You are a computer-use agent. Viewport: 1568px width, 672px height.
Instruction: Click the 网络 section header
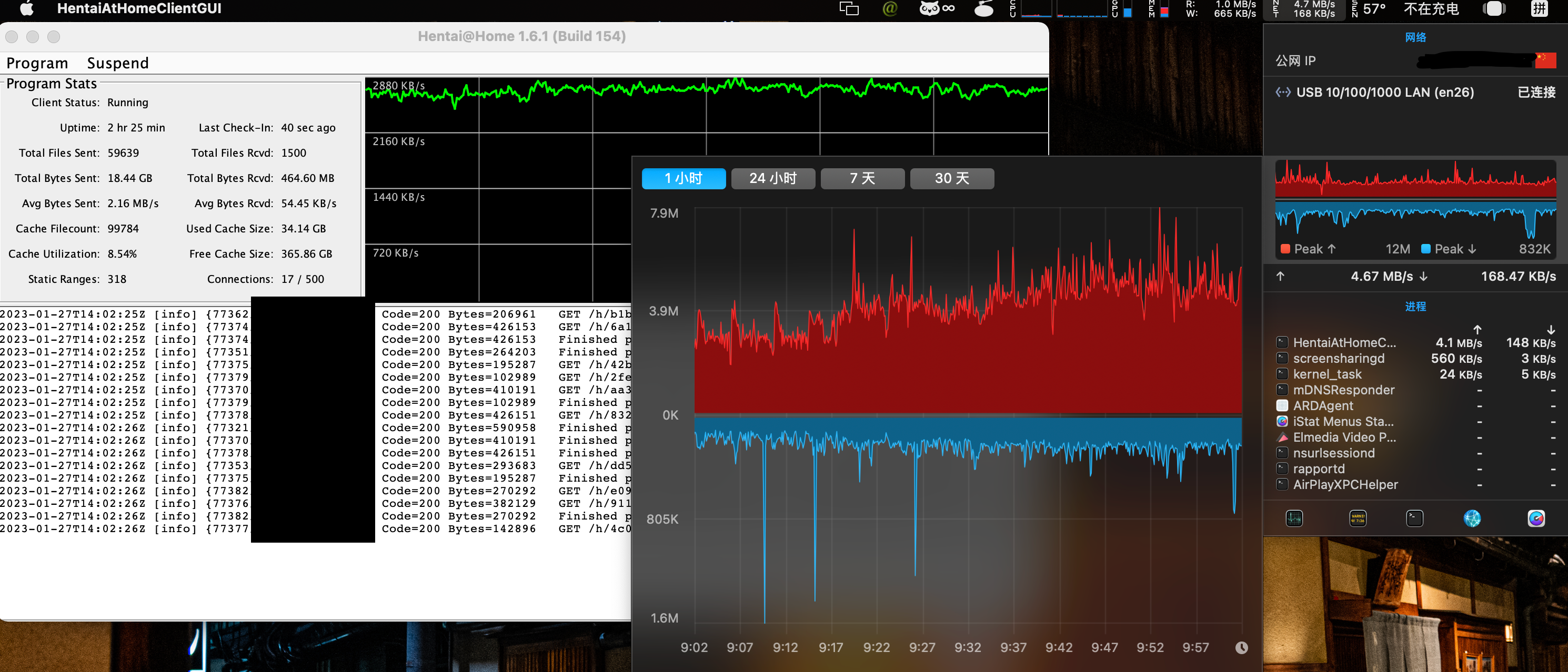point(1415,38)
